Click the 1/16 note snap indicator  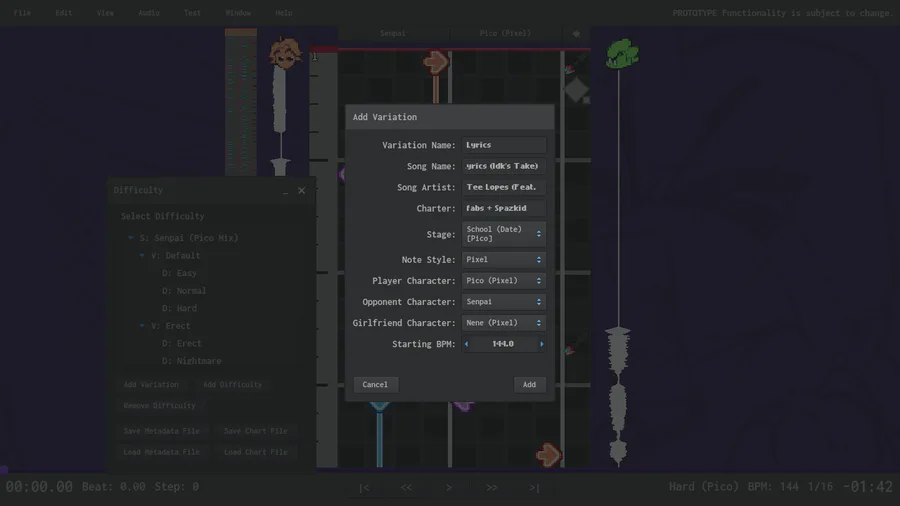click(820, 487)
